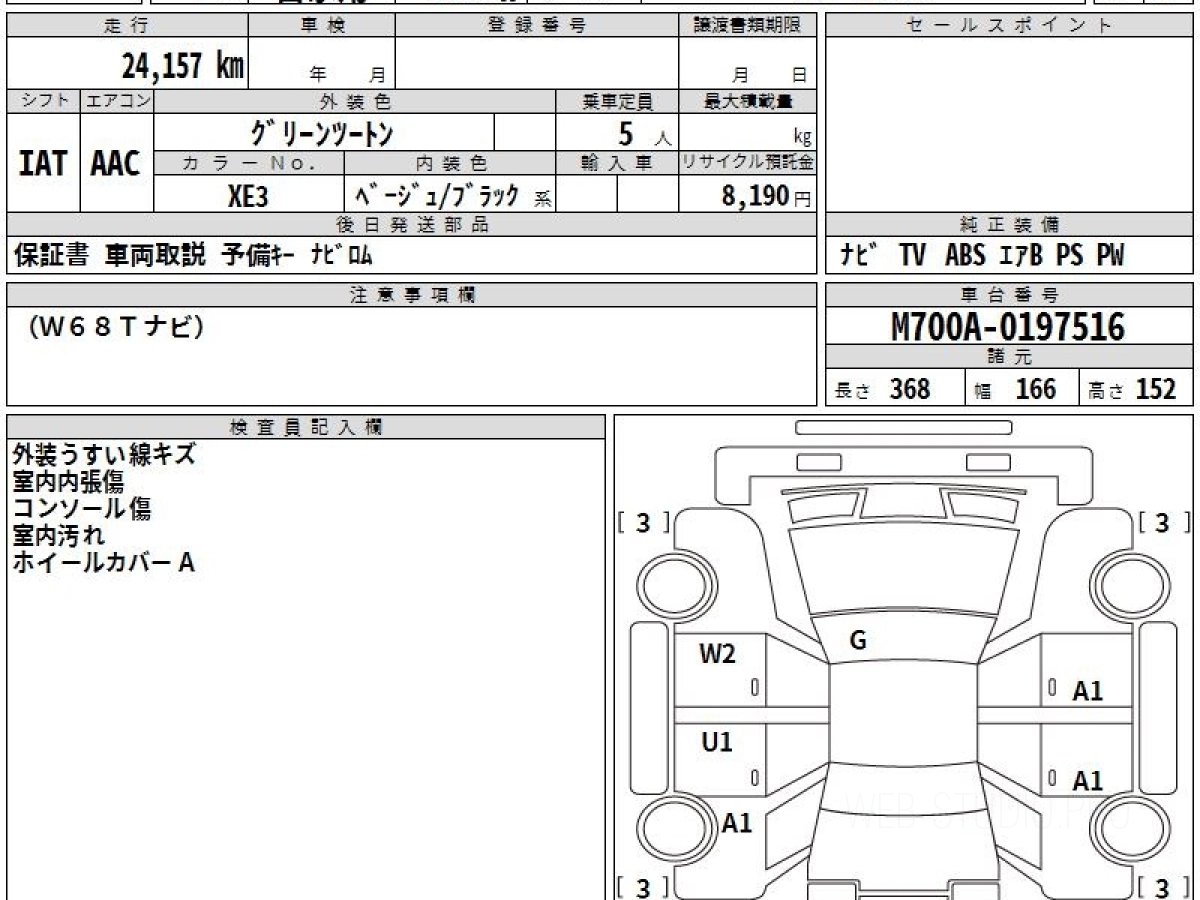Image resolution: width=1200 pixels, height=900 pixels.
Task: Click the カラーNo. label
Action: (x=249, y=162)
